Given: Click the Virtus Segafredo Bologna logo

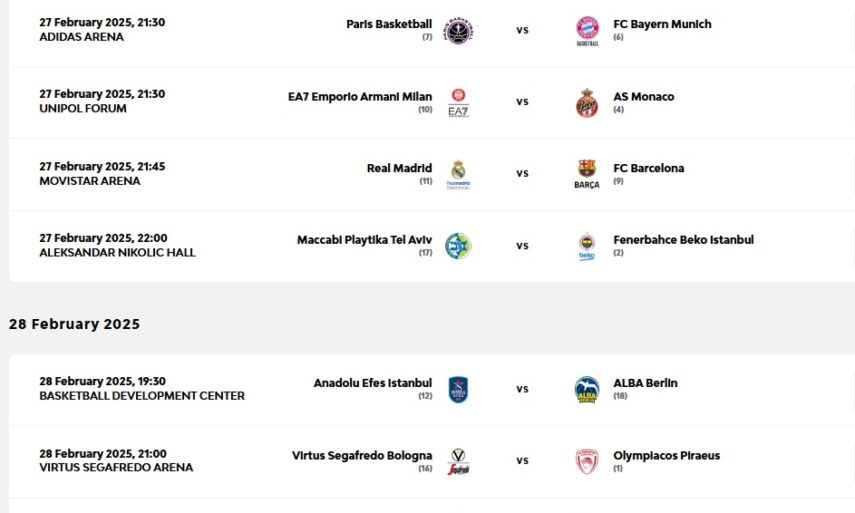Looking at the screenshot, I should pyautogui.click(x=458, y=461).
